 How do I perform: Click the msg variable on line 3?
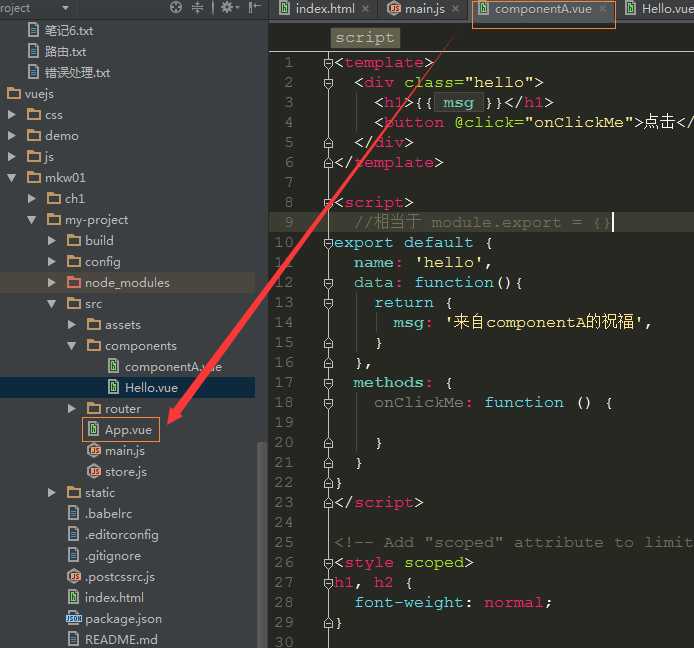pos(458,103)
